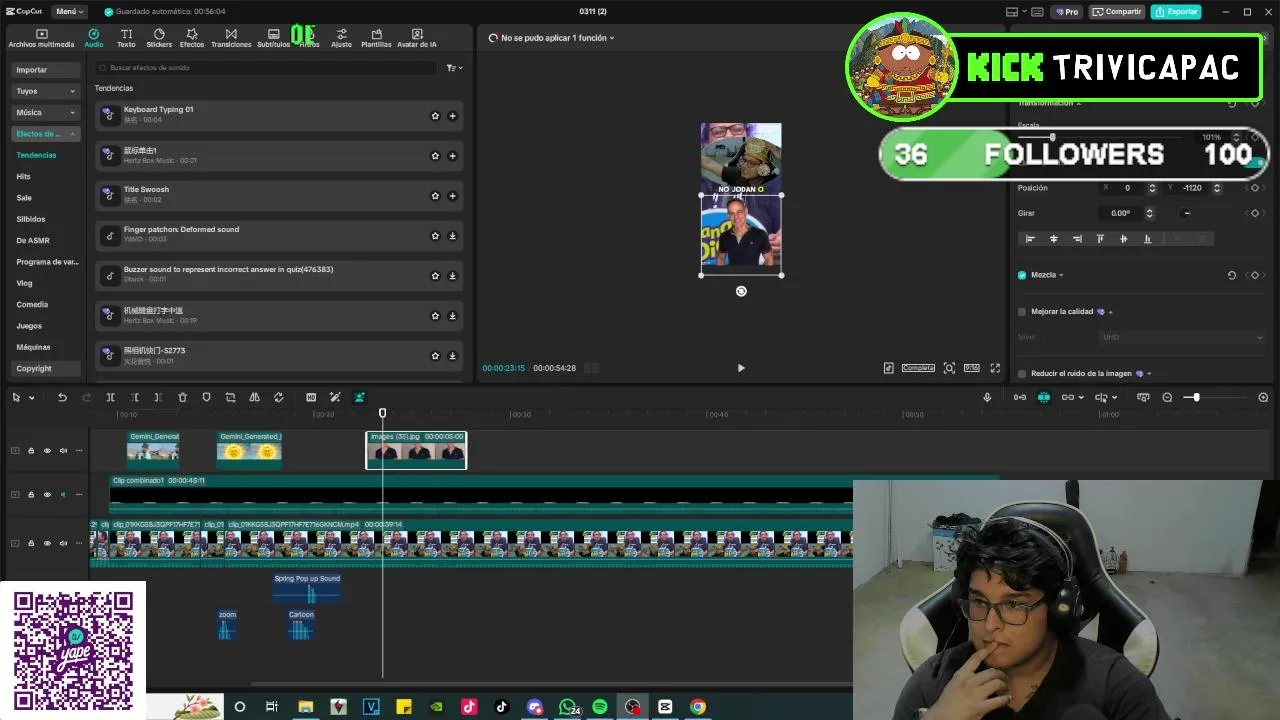The height and width of the screenshot is (720, 1280).
Task: Collapse the Efectos de sonido category
Action: (x=46, y=134)
